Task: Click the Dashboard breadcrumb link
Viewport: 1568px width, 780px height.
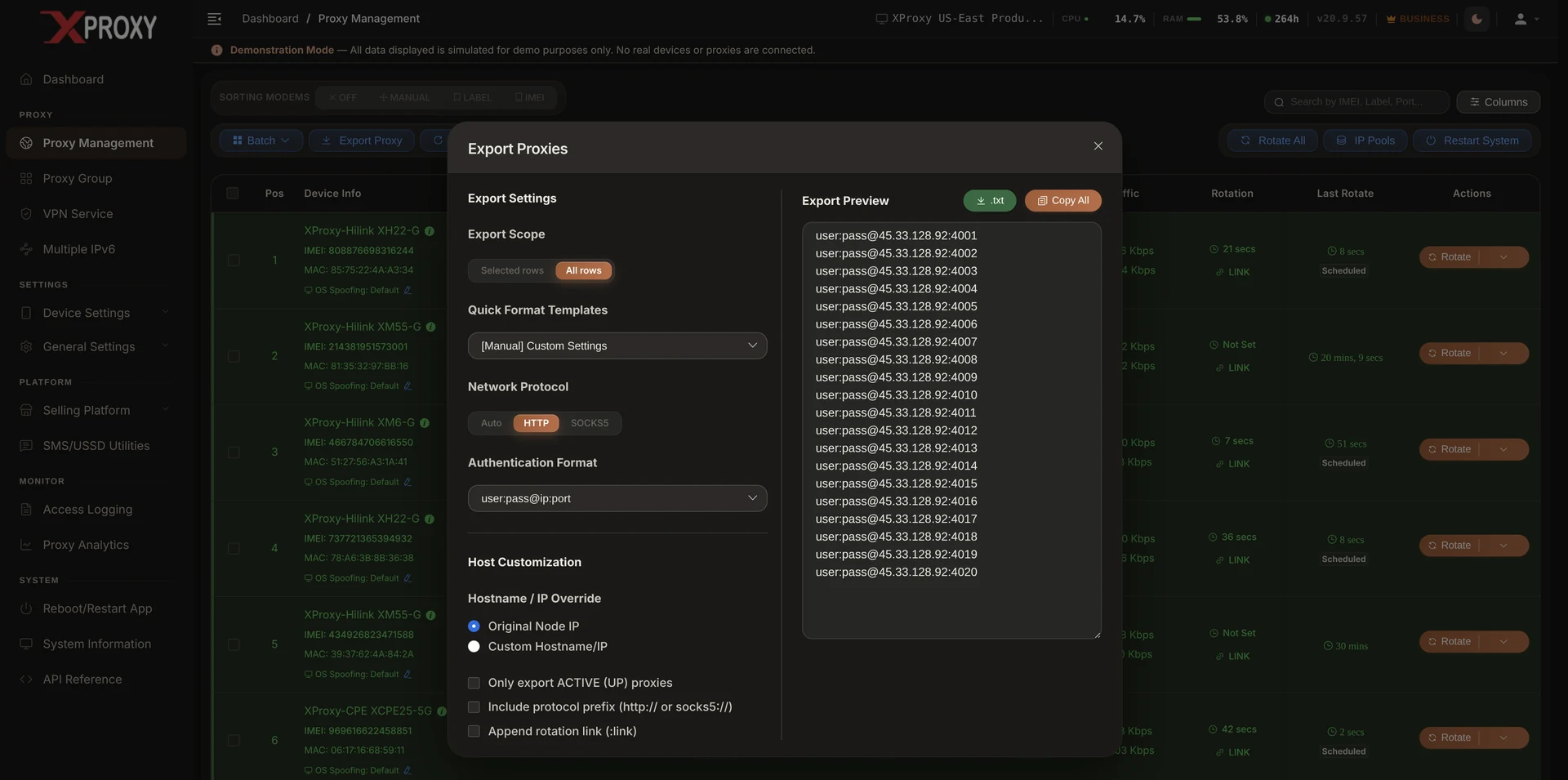Action: (270, 19)
